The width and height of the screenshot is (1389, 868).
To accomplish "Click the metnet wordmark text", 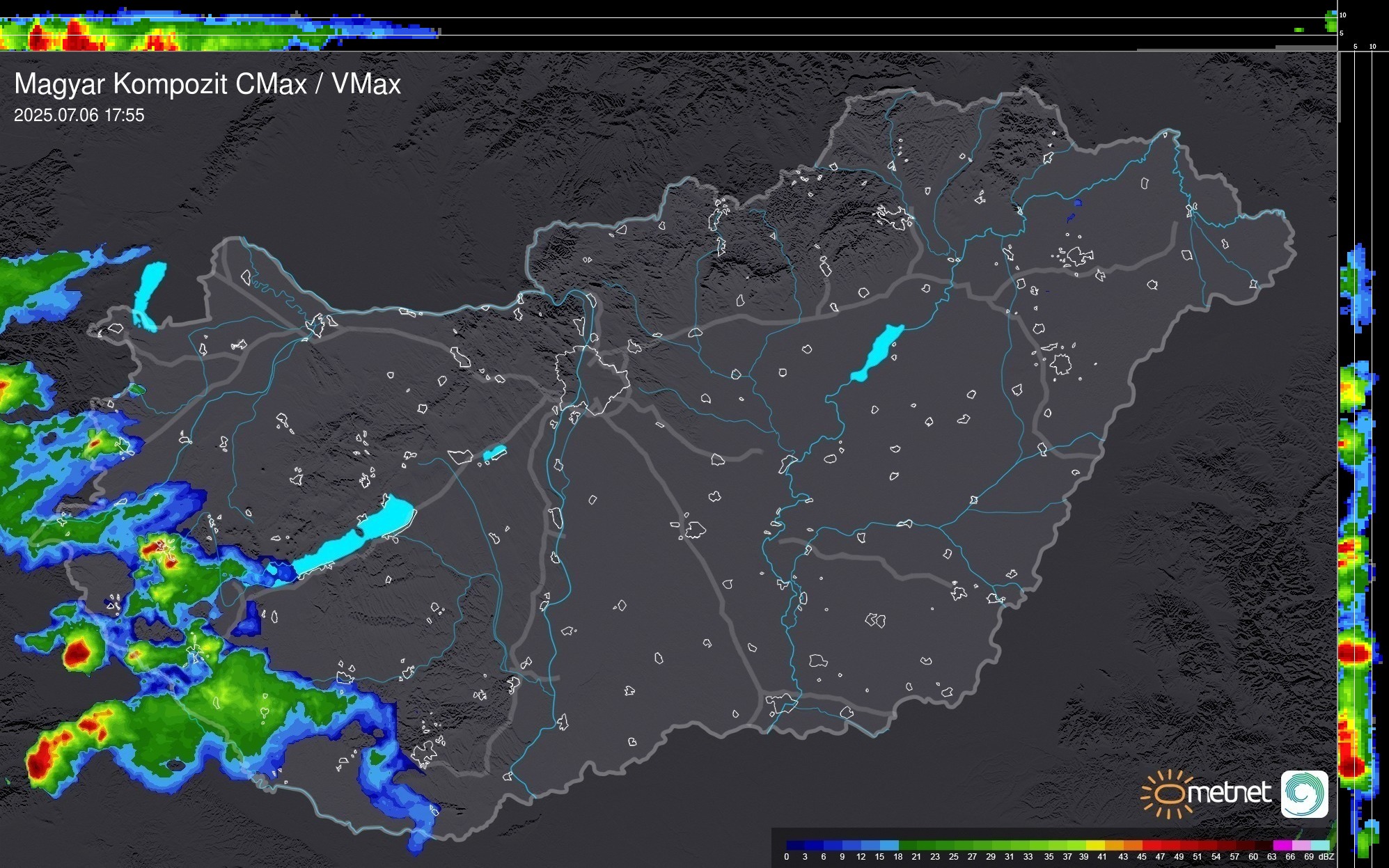I will point(1229,794).
